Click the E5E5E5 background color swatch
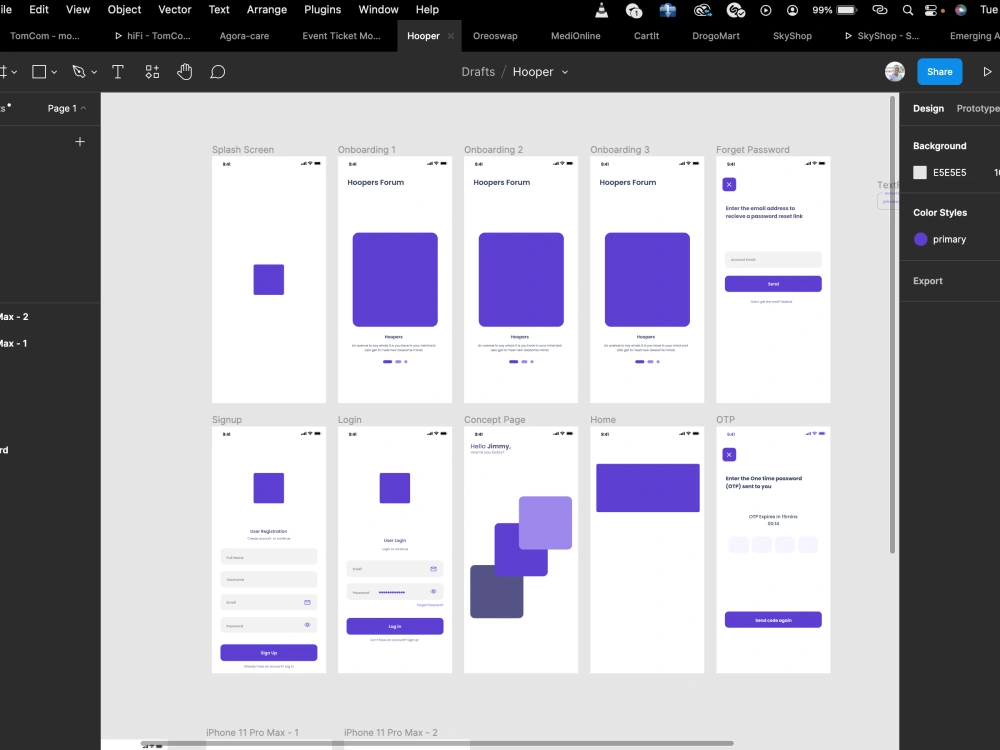Viewport: 1000px width, 750px height. pyautogui.click(x=920, y=172)
